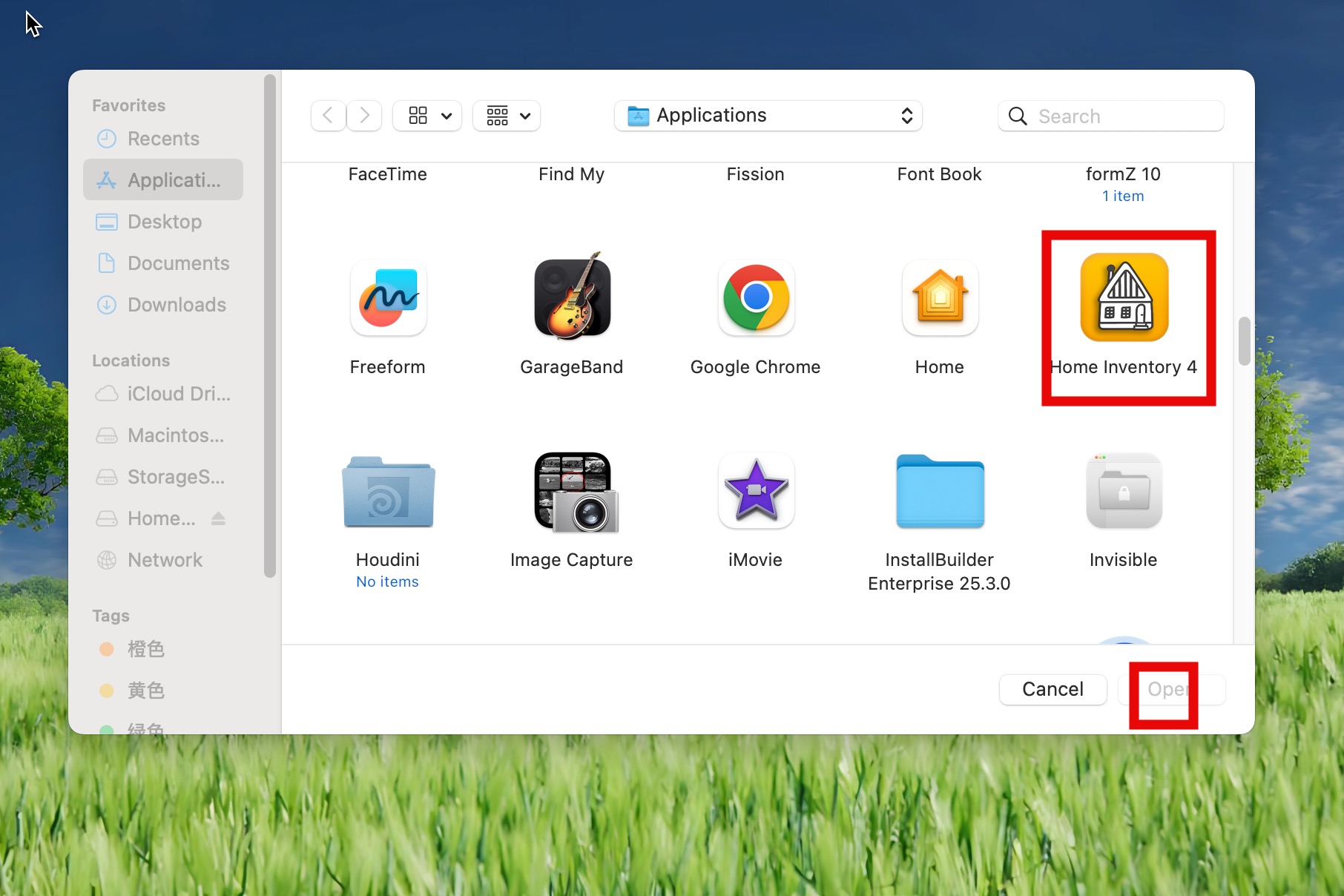Open the group-by options dropdown

click(507, 116)
